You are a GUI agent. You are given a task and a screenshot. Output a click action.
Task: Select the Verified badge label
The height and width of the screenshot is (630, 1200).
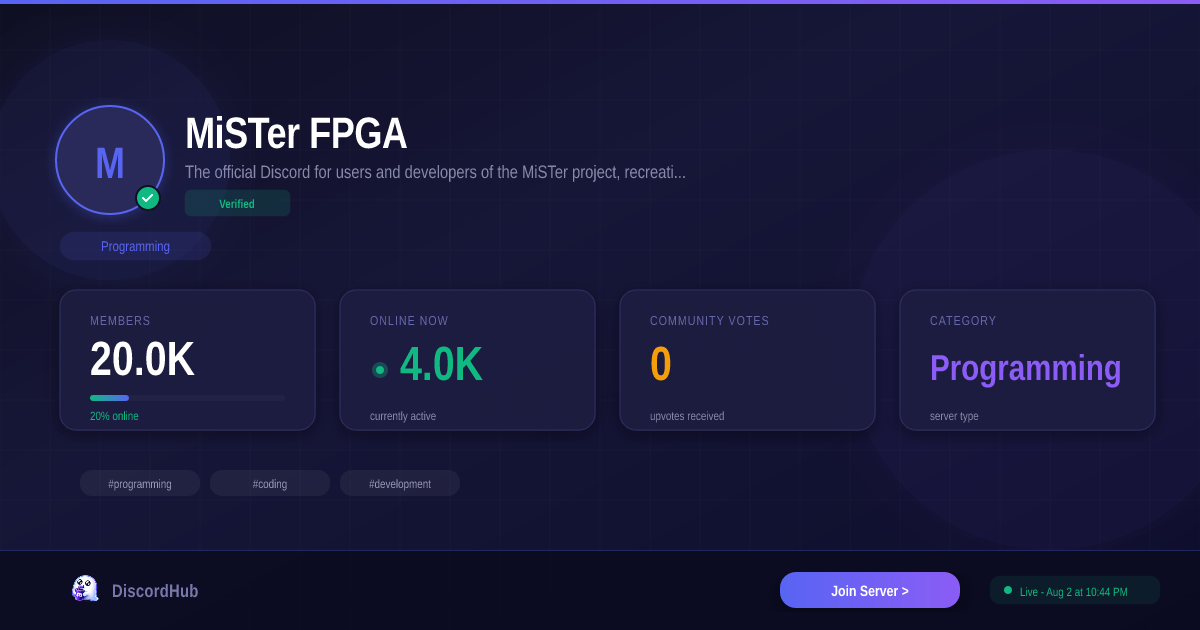pos(237,203)
